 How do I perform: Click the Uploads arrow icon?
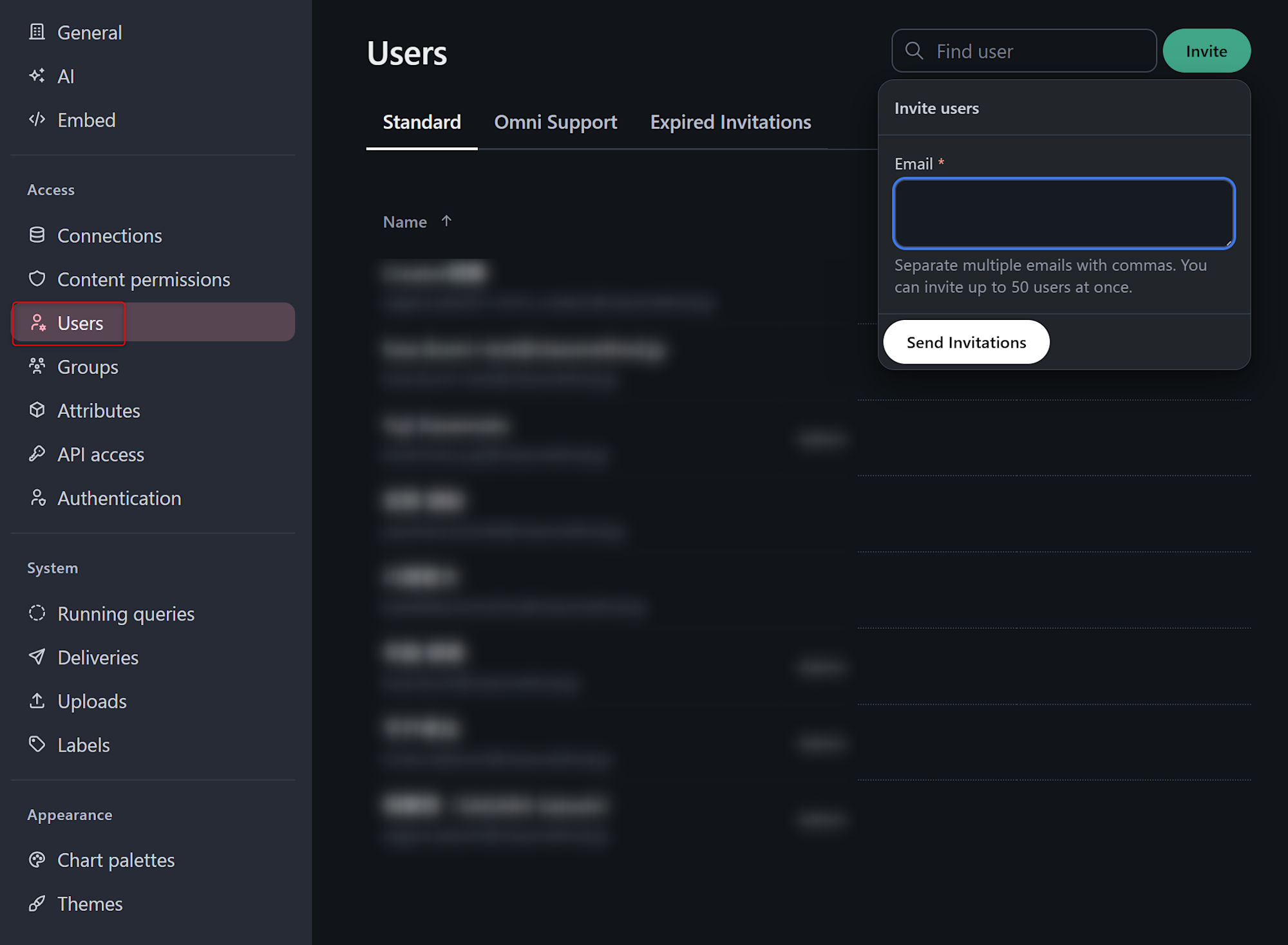click(x=37, y=700)
